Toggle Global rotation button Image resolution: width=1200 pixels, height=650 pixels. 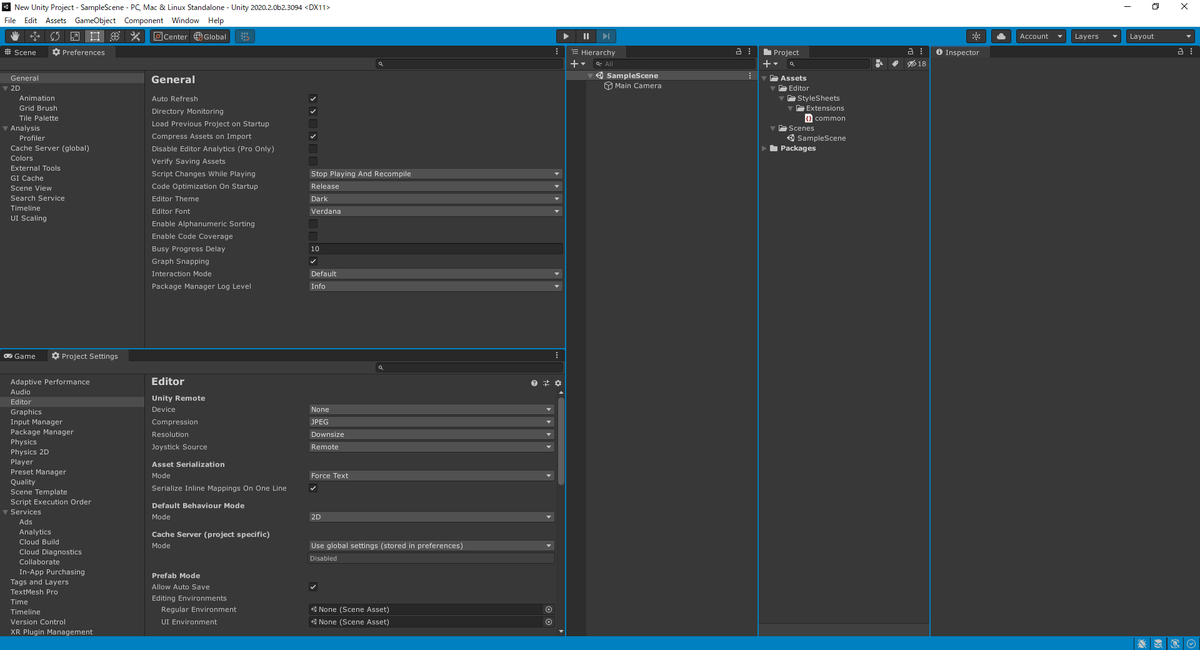(210, 36)
